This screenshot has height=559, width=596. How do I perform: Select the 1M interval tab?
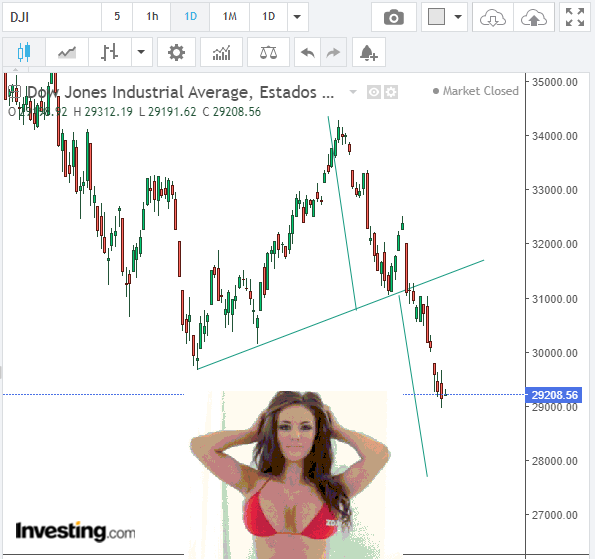click(x=230, y=17)
